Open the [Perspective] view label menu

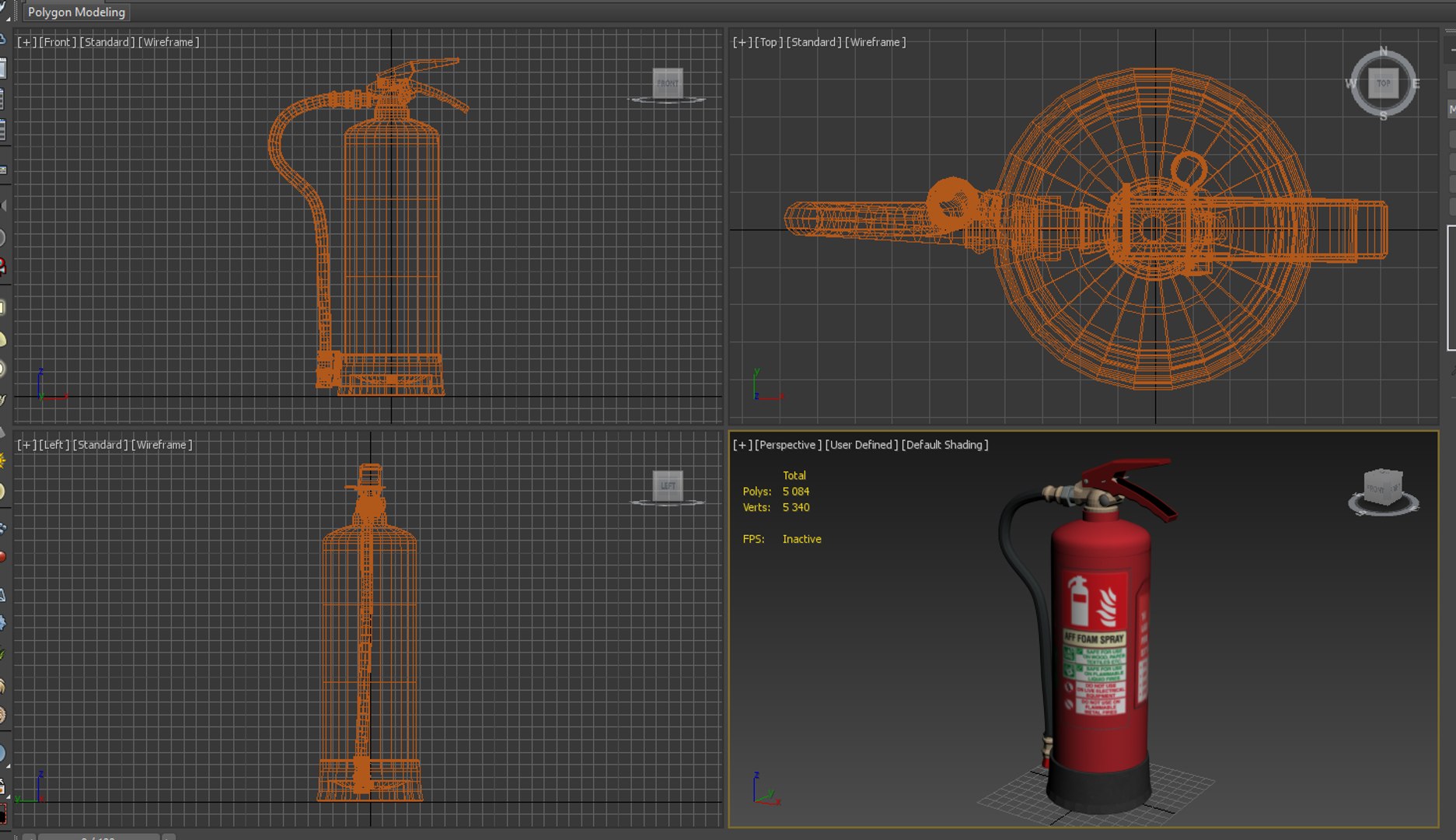(787, 445)
